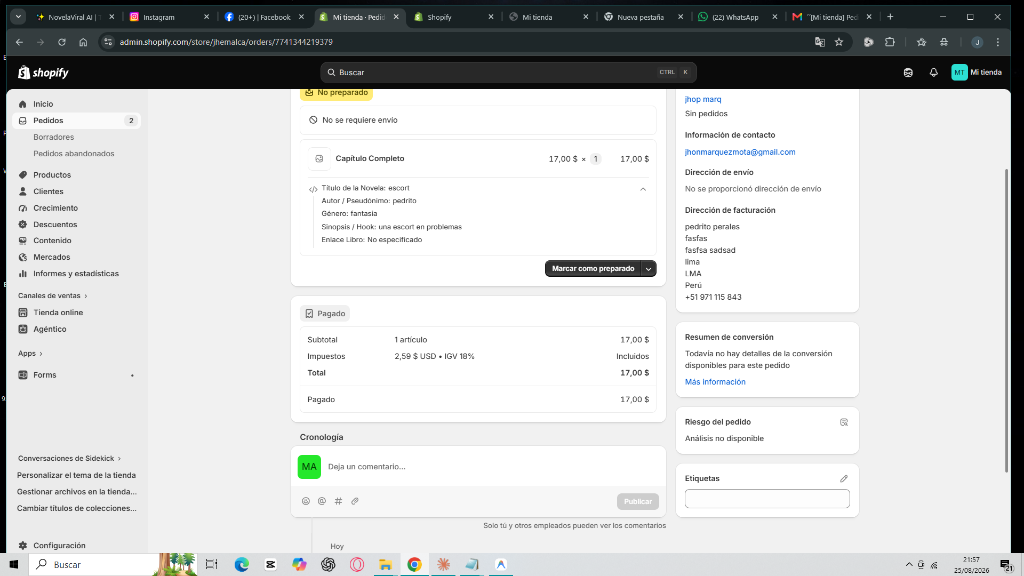Click the mention @ icon in comment toolbar
The image size is (1024, 576).
pos(322,501)
